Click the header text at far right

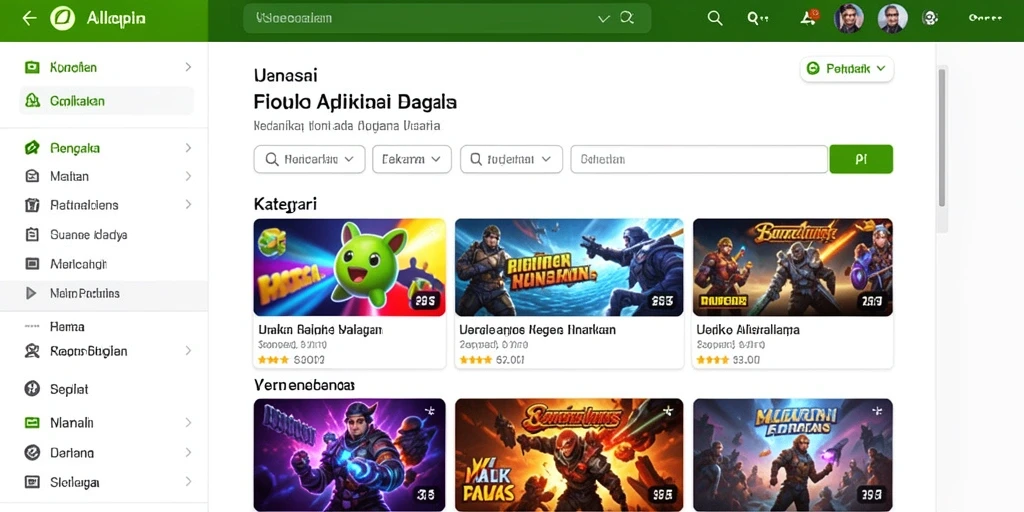[985, 18]
